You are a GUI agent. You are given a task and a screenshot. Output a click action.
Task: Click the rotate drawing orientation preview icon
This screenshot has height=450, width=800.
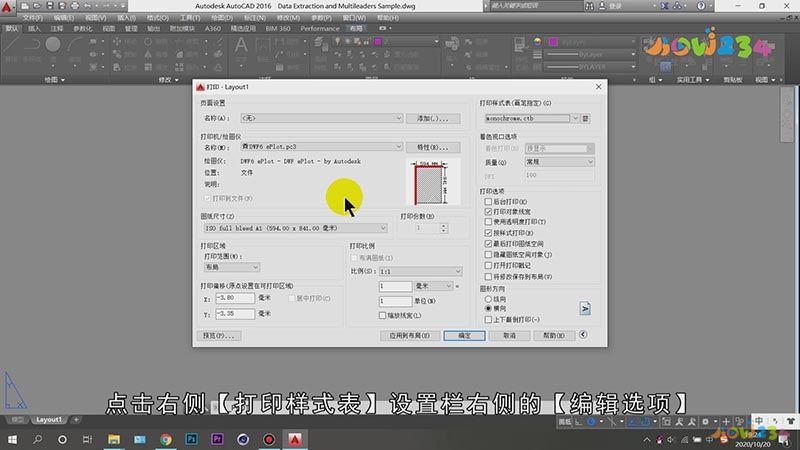(x=585, y=308)
